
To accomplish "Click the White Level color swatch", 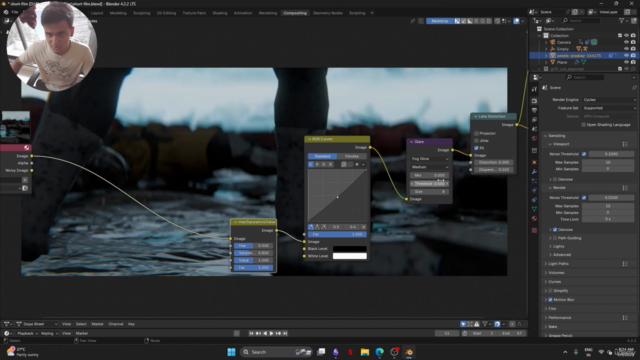I will [x=350, y=256].
